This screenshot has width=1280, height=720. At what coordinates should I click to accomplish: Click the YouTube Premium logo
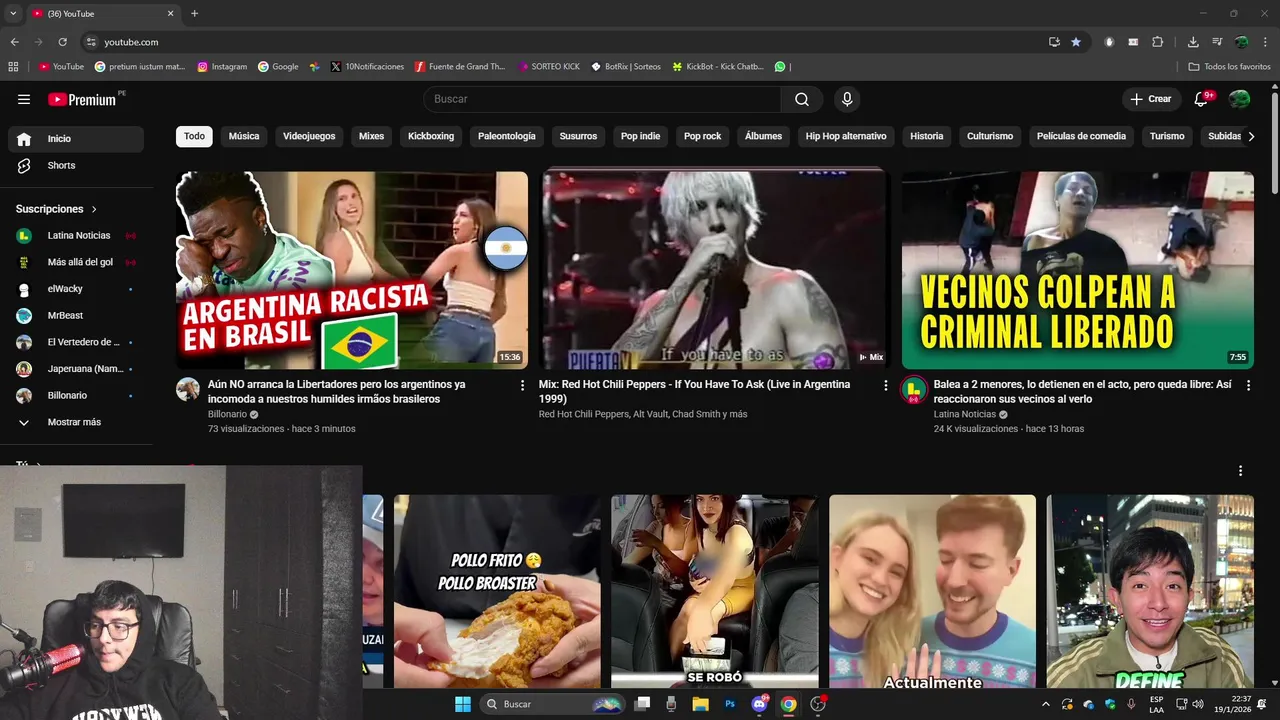click(x=82, y=99)
